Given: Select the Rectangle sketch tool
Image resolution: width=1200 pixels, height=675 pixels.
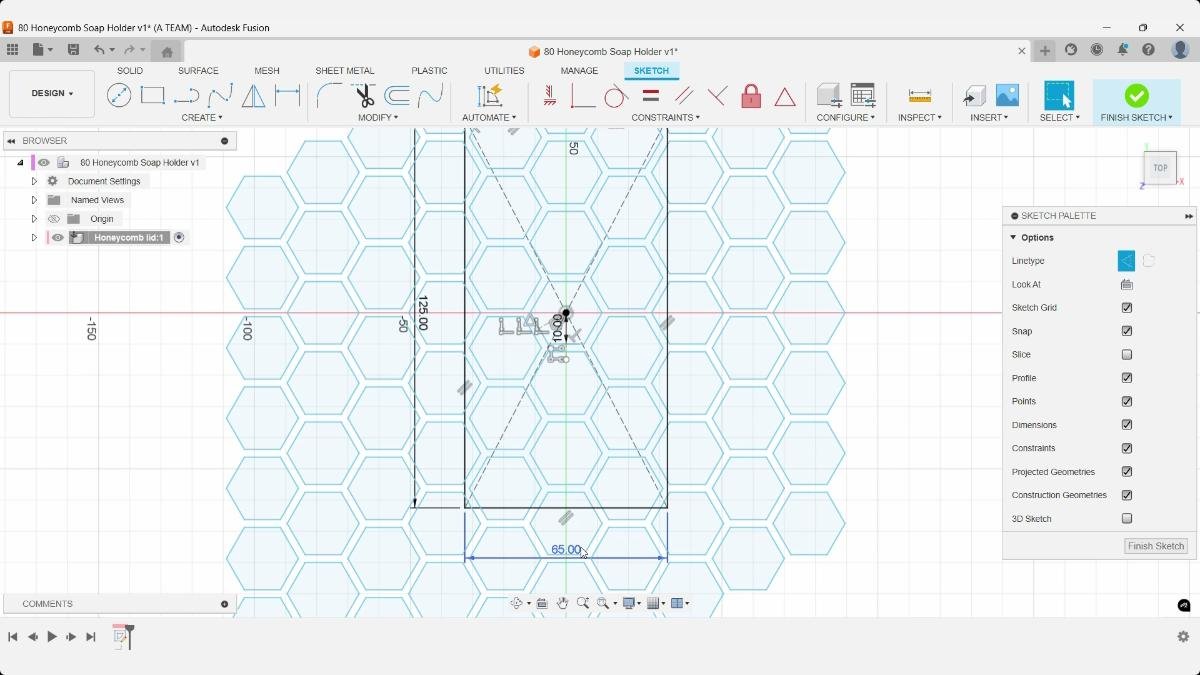Looking at the screenshot, I should (x=152, y=95).
